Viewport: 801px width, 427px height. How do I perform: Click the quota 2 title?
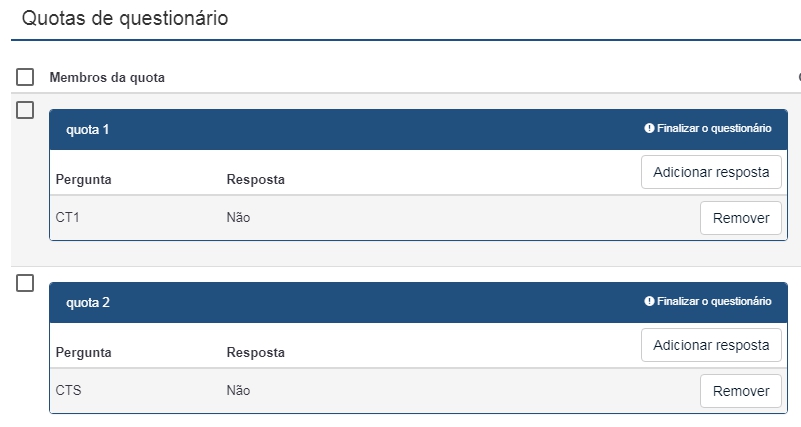pyautogui.click(x=88, y=303)
